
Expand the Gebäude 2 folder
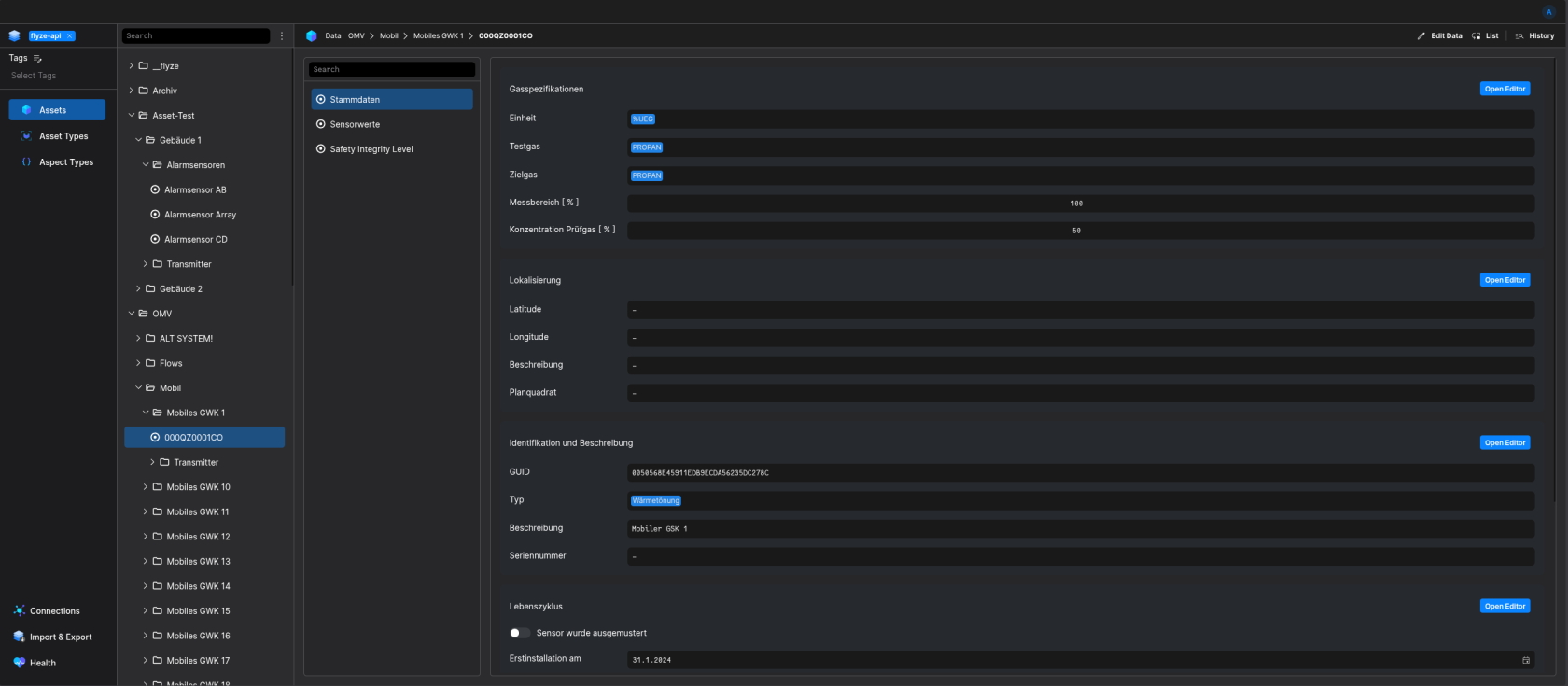[139, 289]
